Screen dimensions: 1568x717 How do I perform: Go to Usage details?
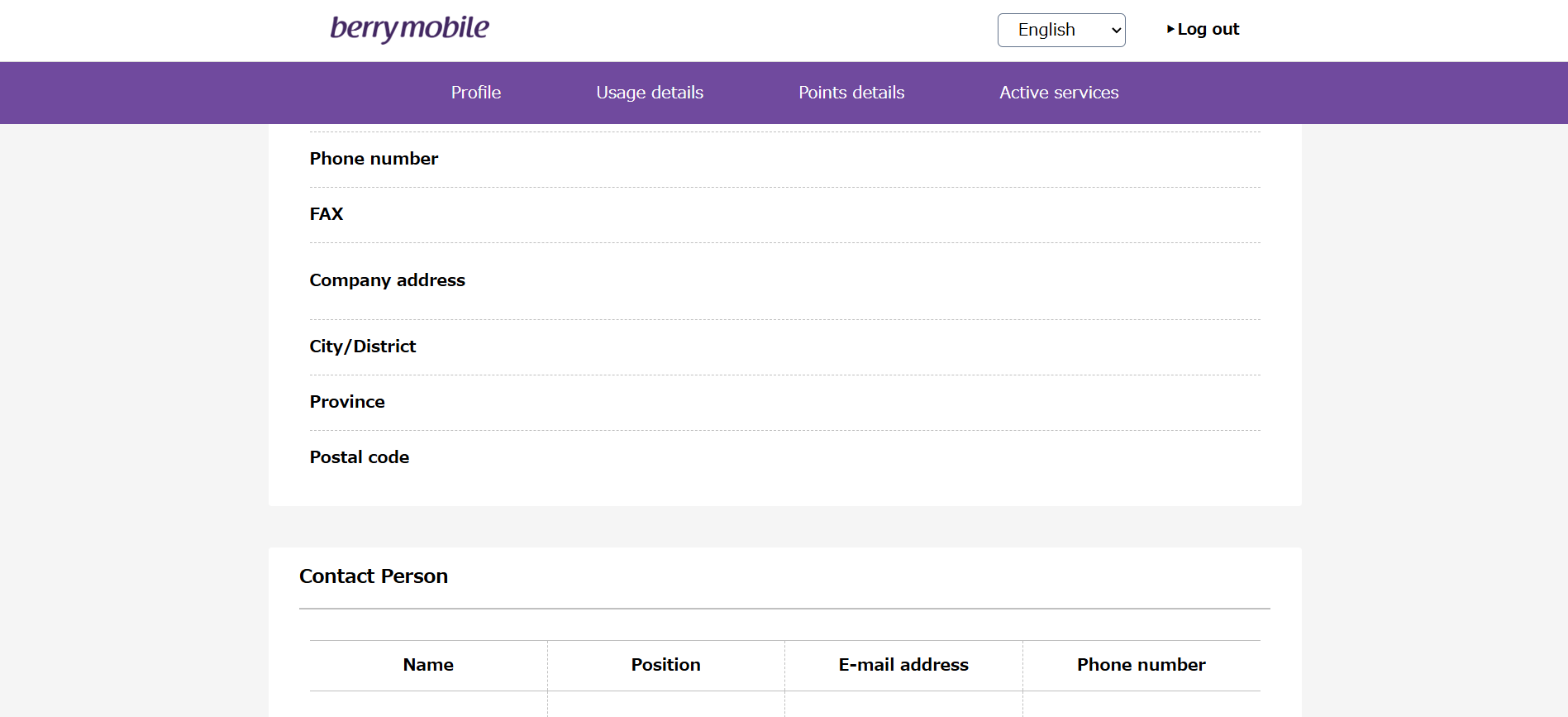click(650, 93)
